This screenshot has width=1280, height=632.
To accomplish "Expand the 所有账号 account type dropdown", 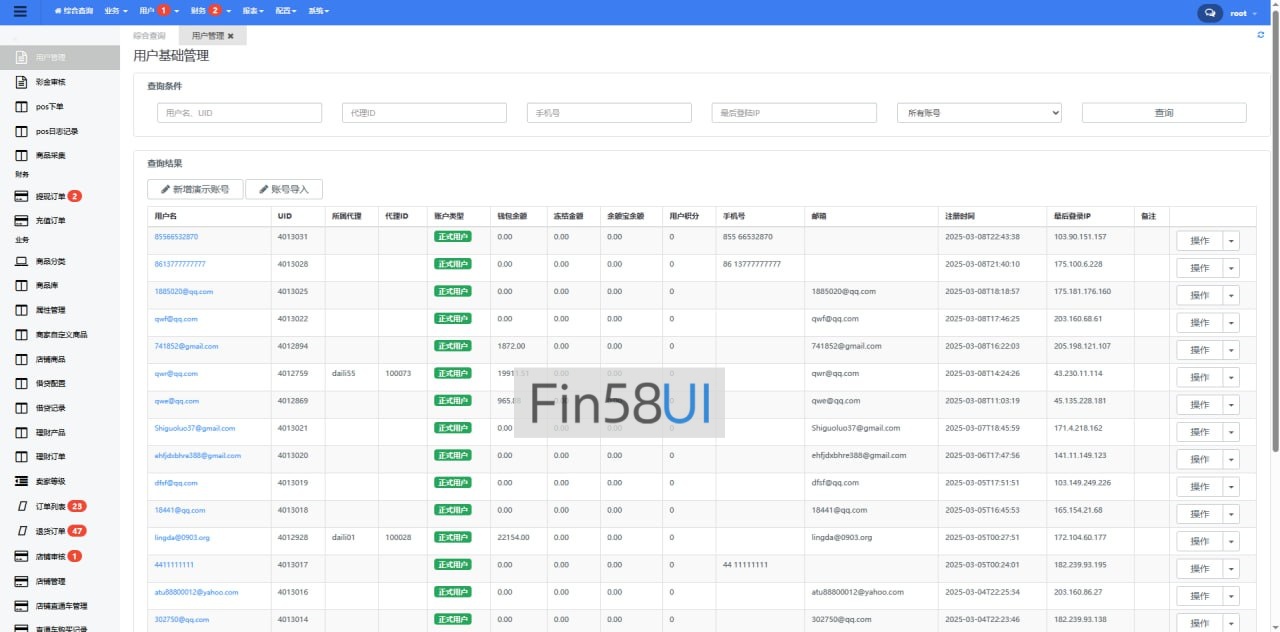I will [x=978, y=113].
